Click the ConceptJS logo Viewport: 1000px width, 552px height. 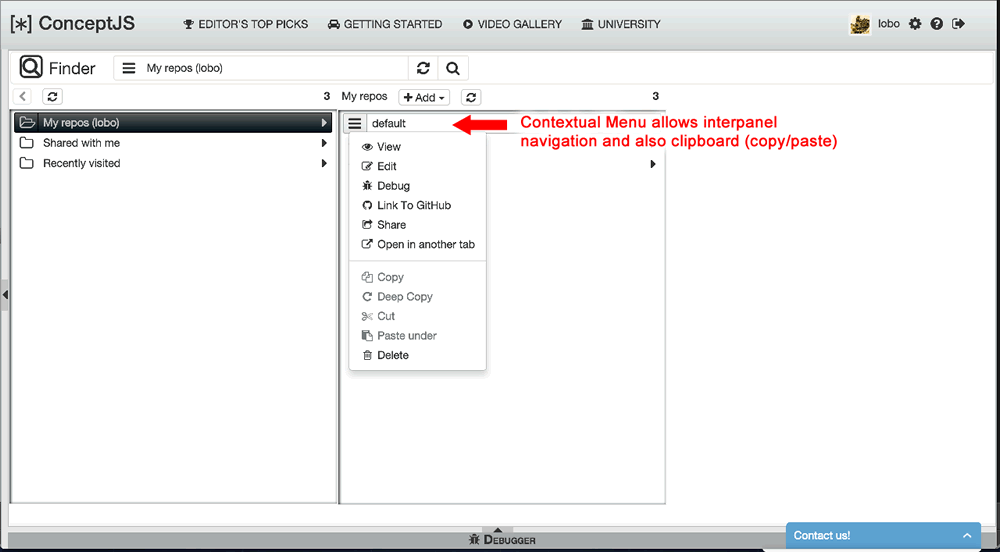pos(73,24)
